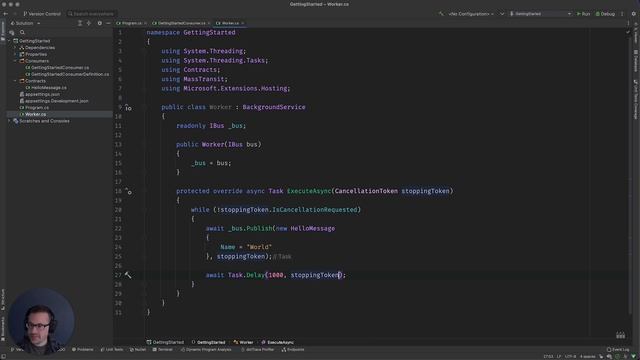Open the Endpoints tool window
640x360 pixels.
click(293, 349)
